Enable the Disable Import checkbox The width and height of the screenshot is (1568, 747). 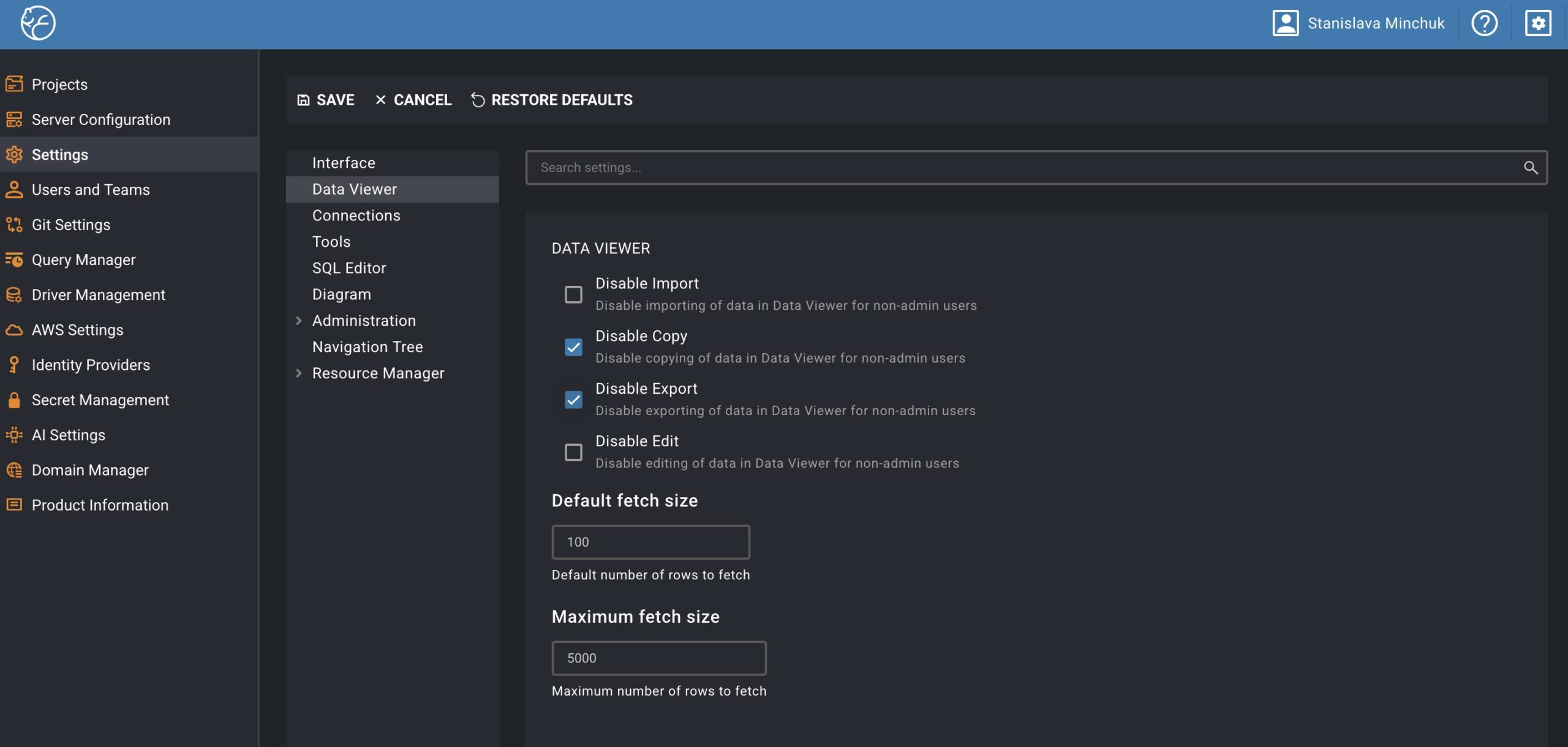click(573, 295)
